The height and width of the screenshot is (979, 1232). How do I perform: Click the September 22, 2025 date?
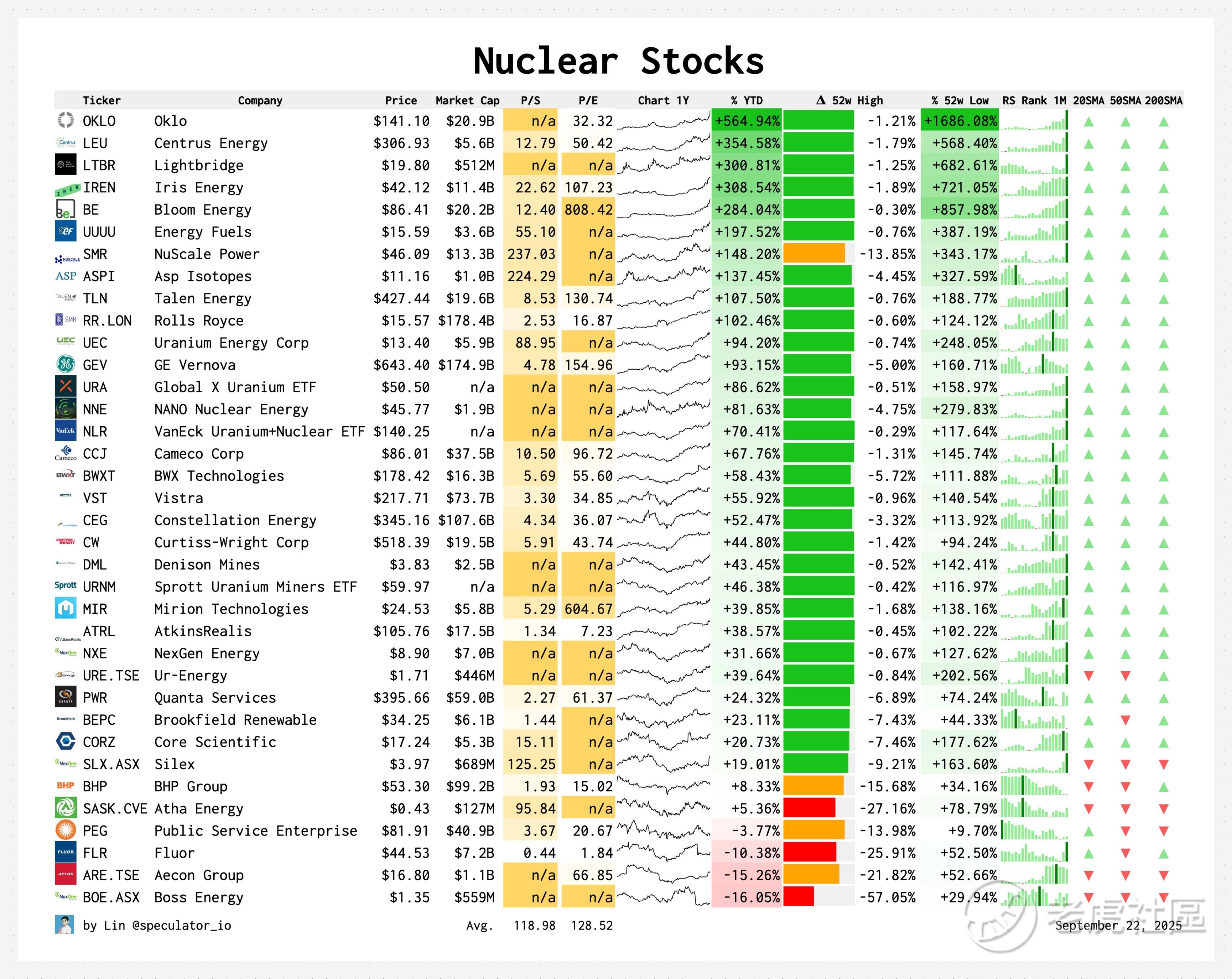[1118, 925]
